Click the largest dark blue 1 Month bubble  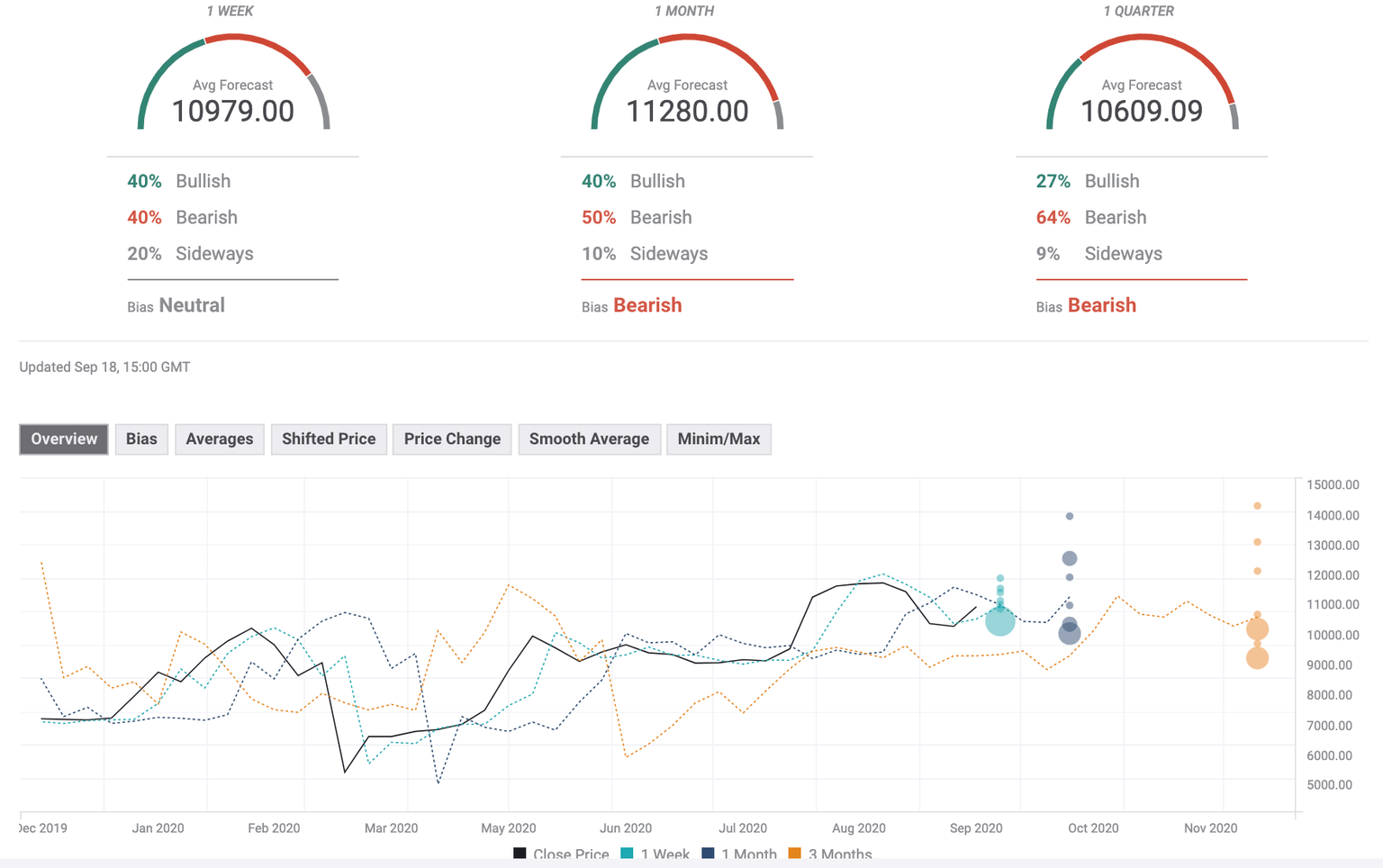pos(1069,634)
